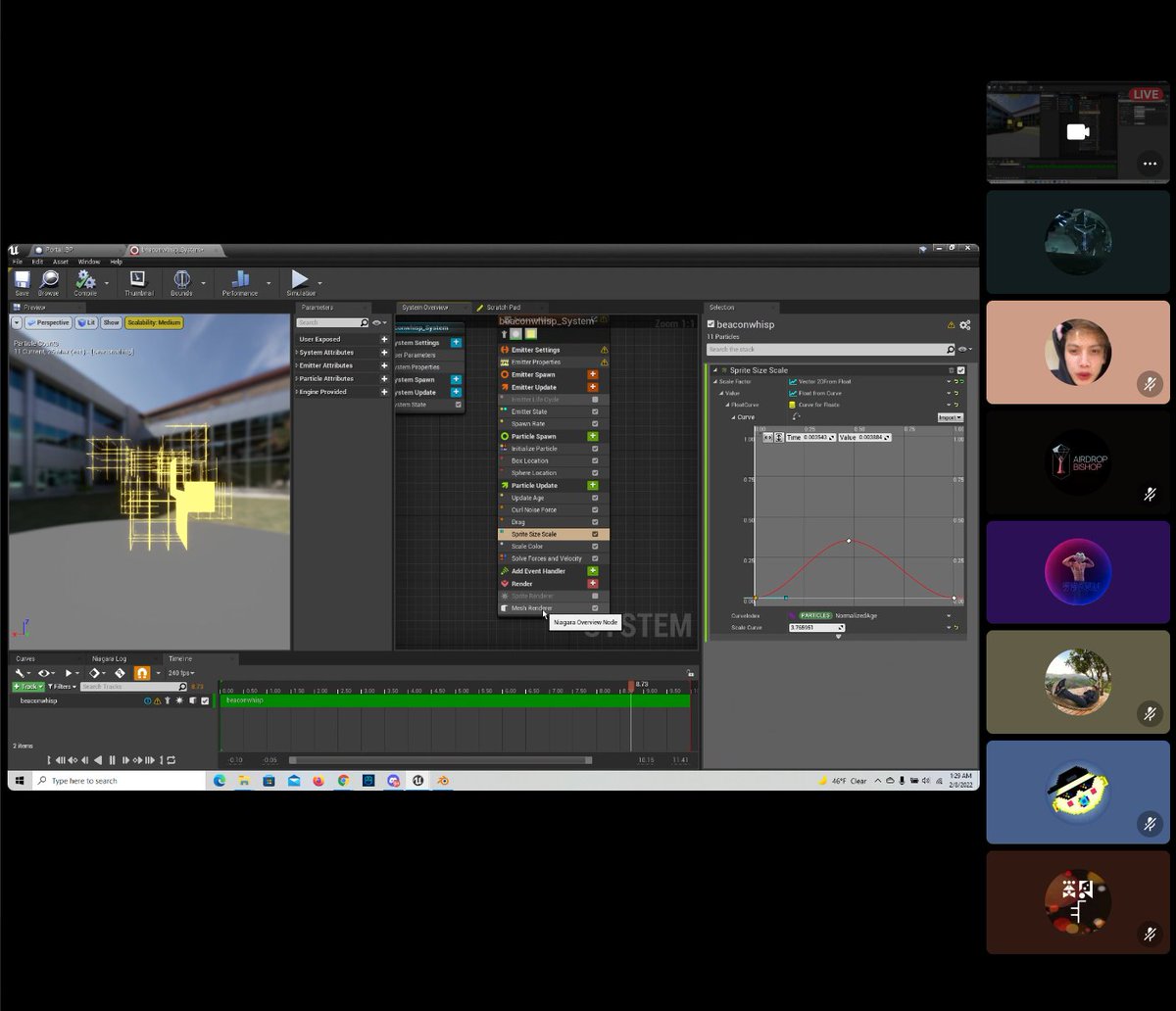The width and height of the screenshot is (1176, 1011).
Task: Open the Unreal Engine taskbar icon
Action: coord(418,781)
